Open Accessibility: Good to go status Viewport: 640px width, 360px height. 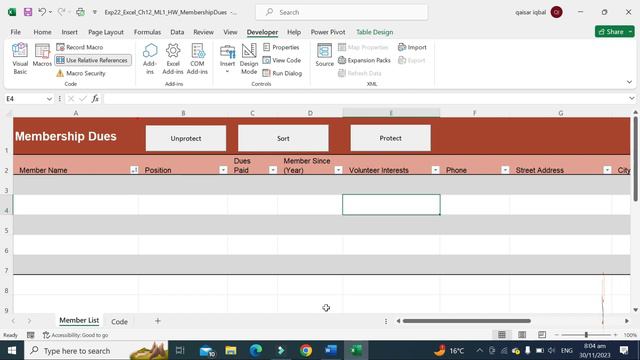pyautogui.click(x=76, y=335)
